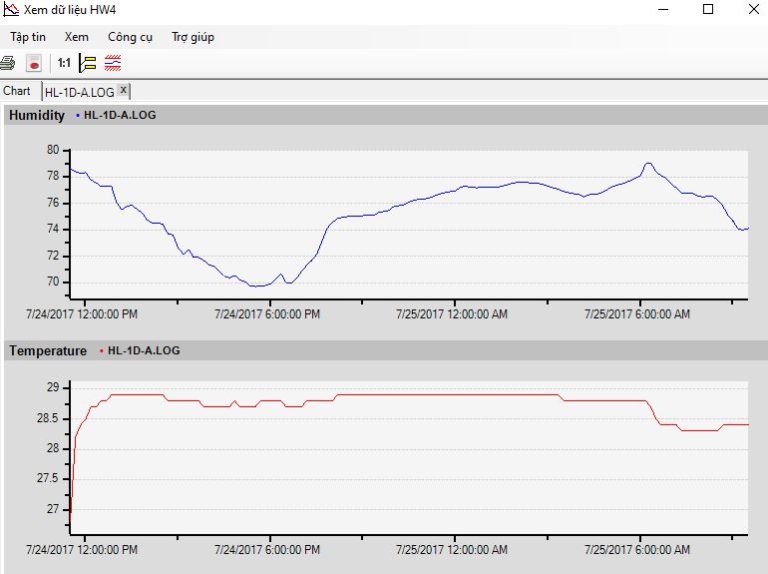Switch to the Chart tab
Screen dimensions: 768x574
pos(17,91)
